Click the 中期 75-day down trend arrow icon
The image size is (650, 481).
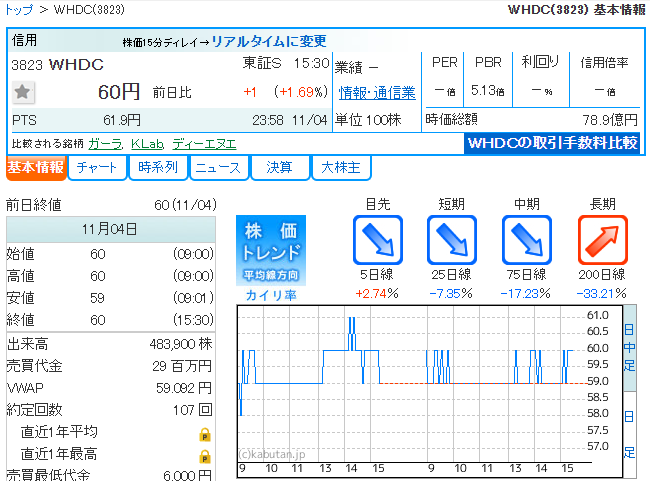526,240
